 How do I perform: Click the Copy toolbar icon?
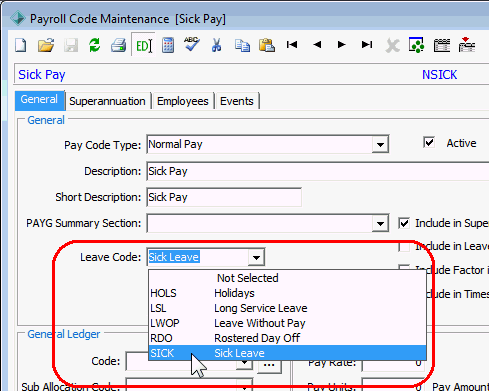click(x=242, y=45)
